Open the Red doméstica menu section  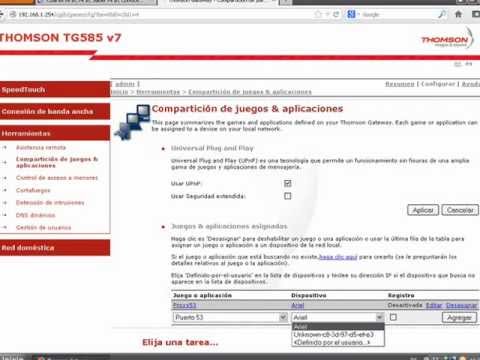55,248
